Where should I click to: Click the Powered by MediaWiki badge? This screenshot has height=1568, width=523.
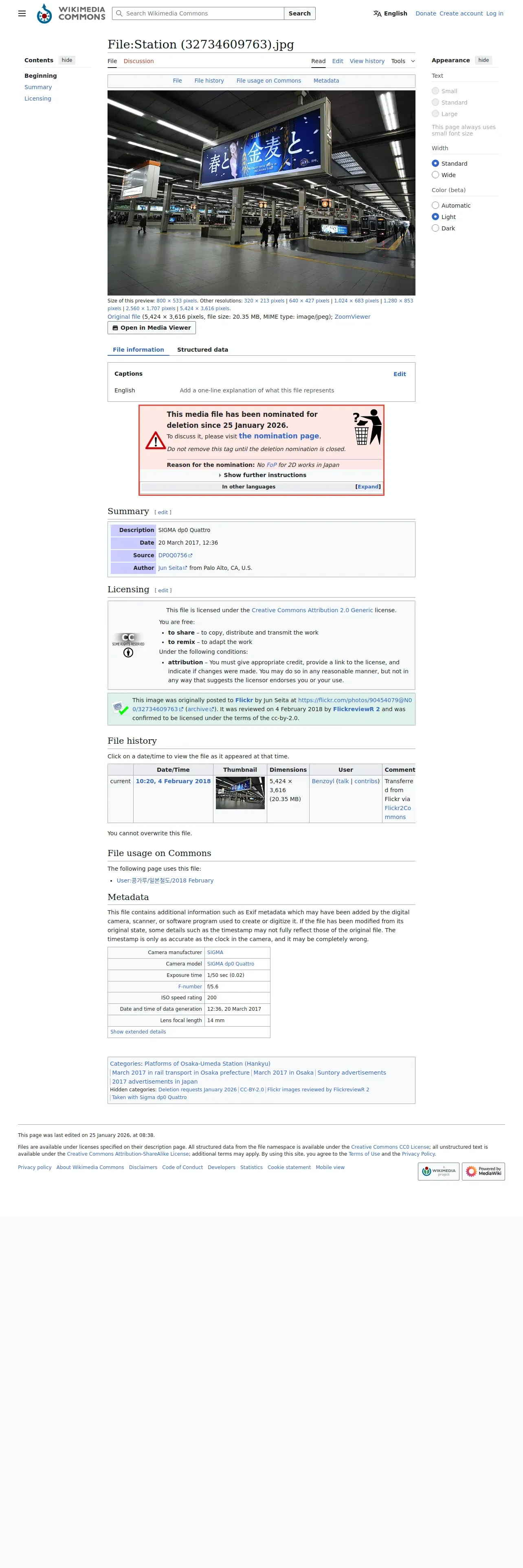pos(483,1171)
